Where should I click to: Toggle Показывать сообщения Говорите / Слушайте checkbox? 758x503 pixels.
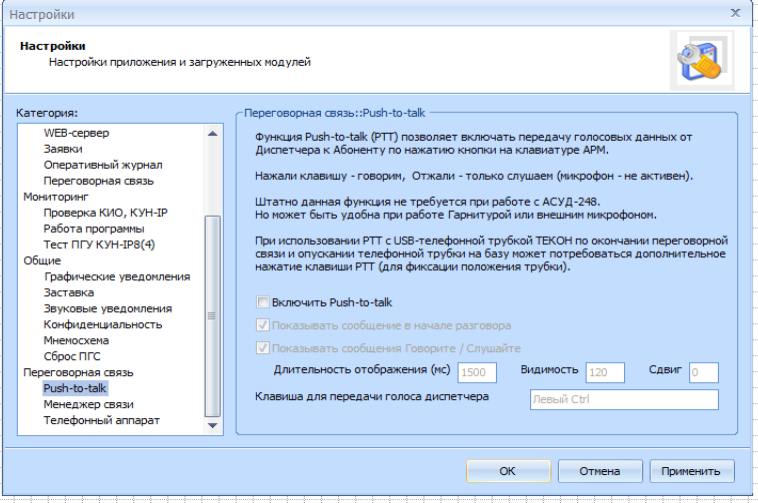(x=263, y=348)
